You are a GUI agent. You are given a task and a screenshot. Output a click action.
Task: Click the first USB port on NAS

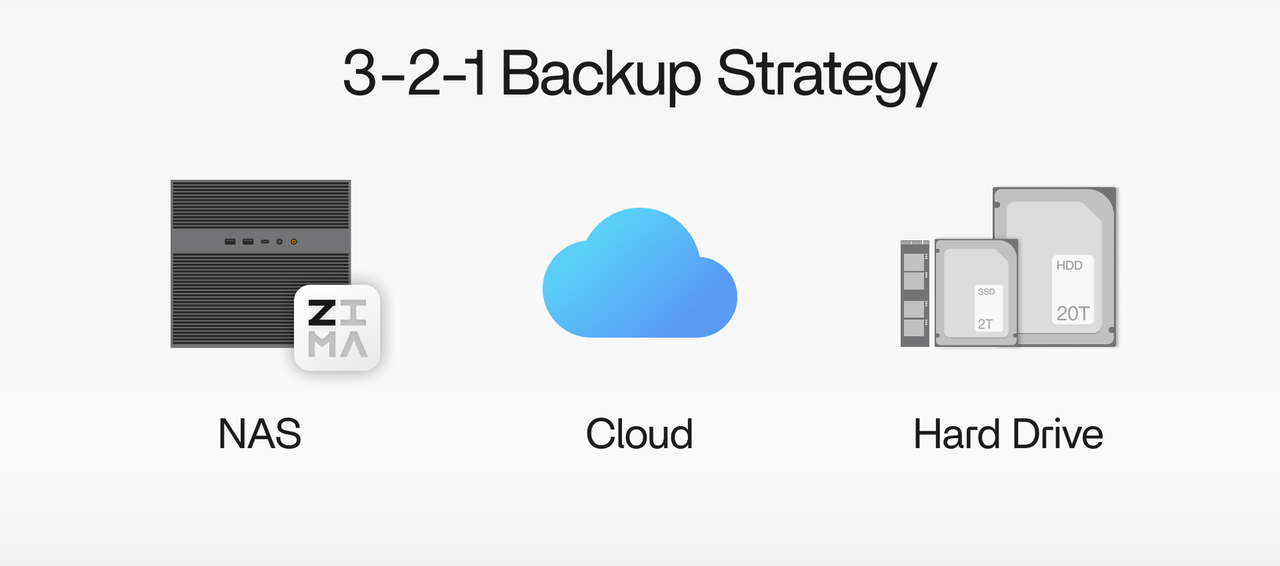point(230,241)
